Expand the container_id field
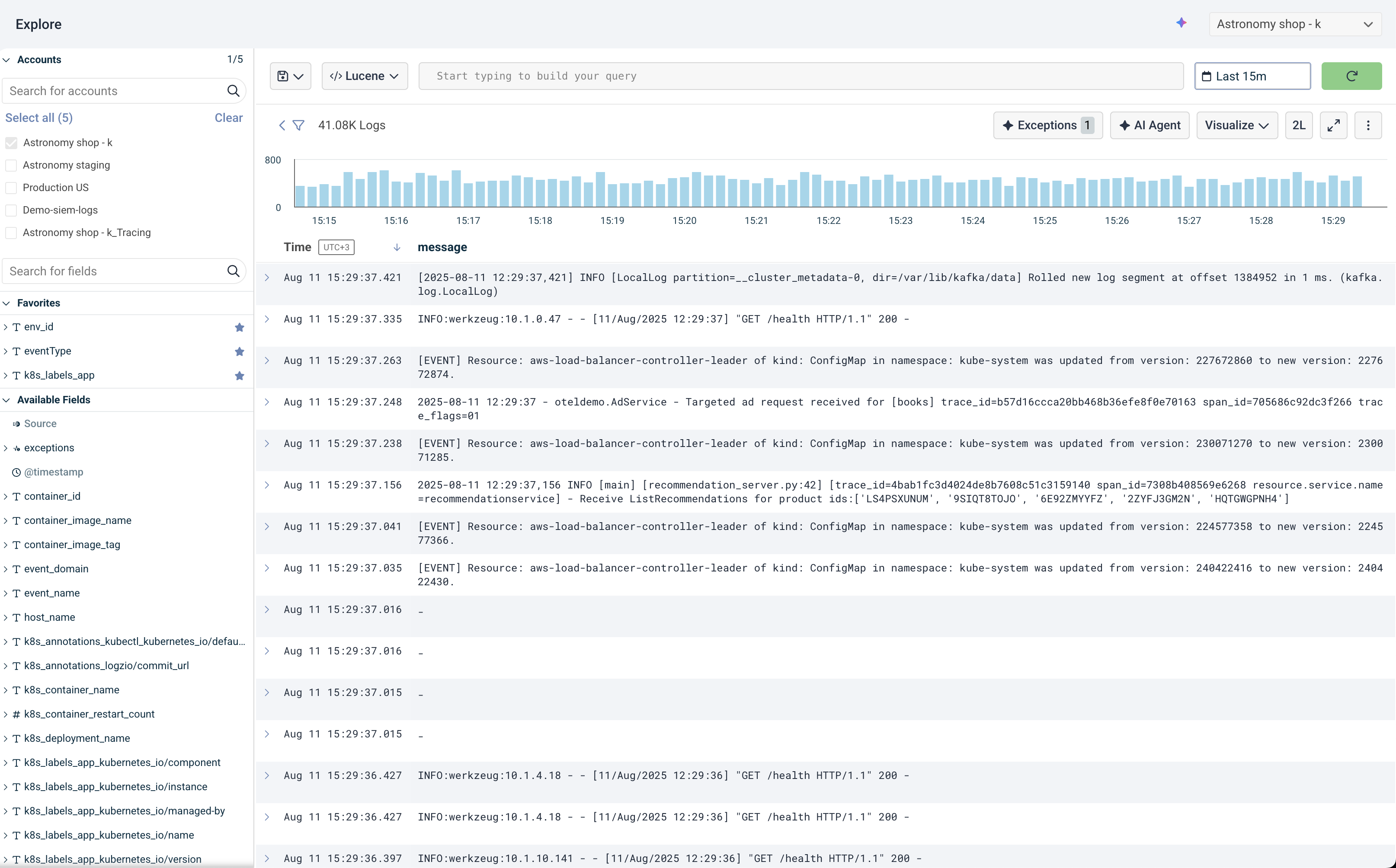Viewport: 1396px width, 868px height. click(5, 497)
